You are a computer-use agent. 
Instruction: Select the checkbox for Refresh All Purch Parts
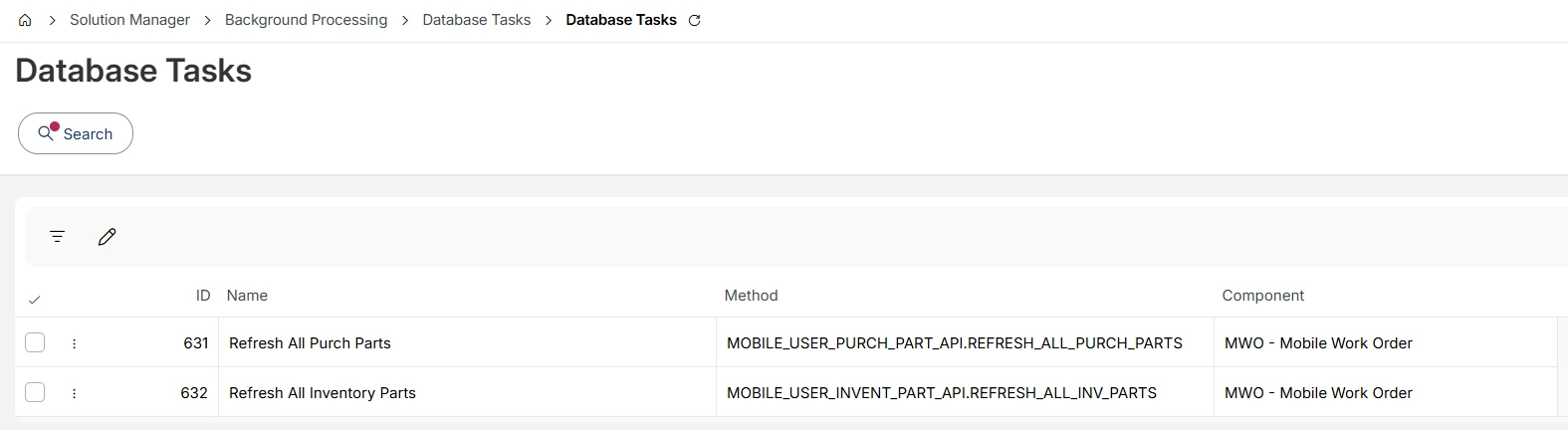click(35, 342)
